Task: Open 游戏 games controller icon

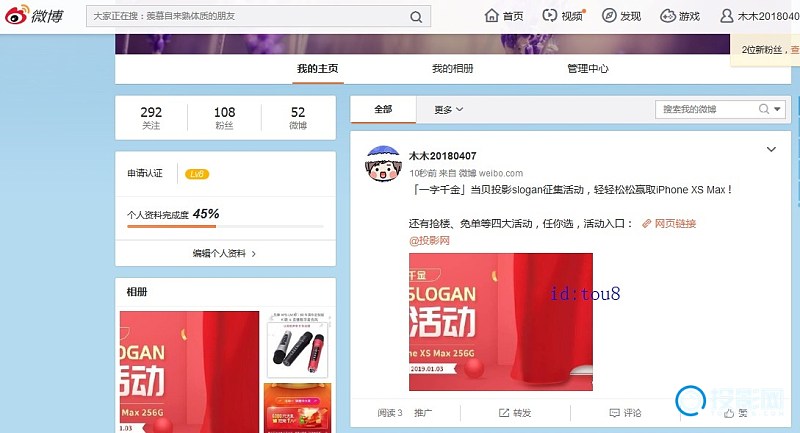Action: pos(667,16)
